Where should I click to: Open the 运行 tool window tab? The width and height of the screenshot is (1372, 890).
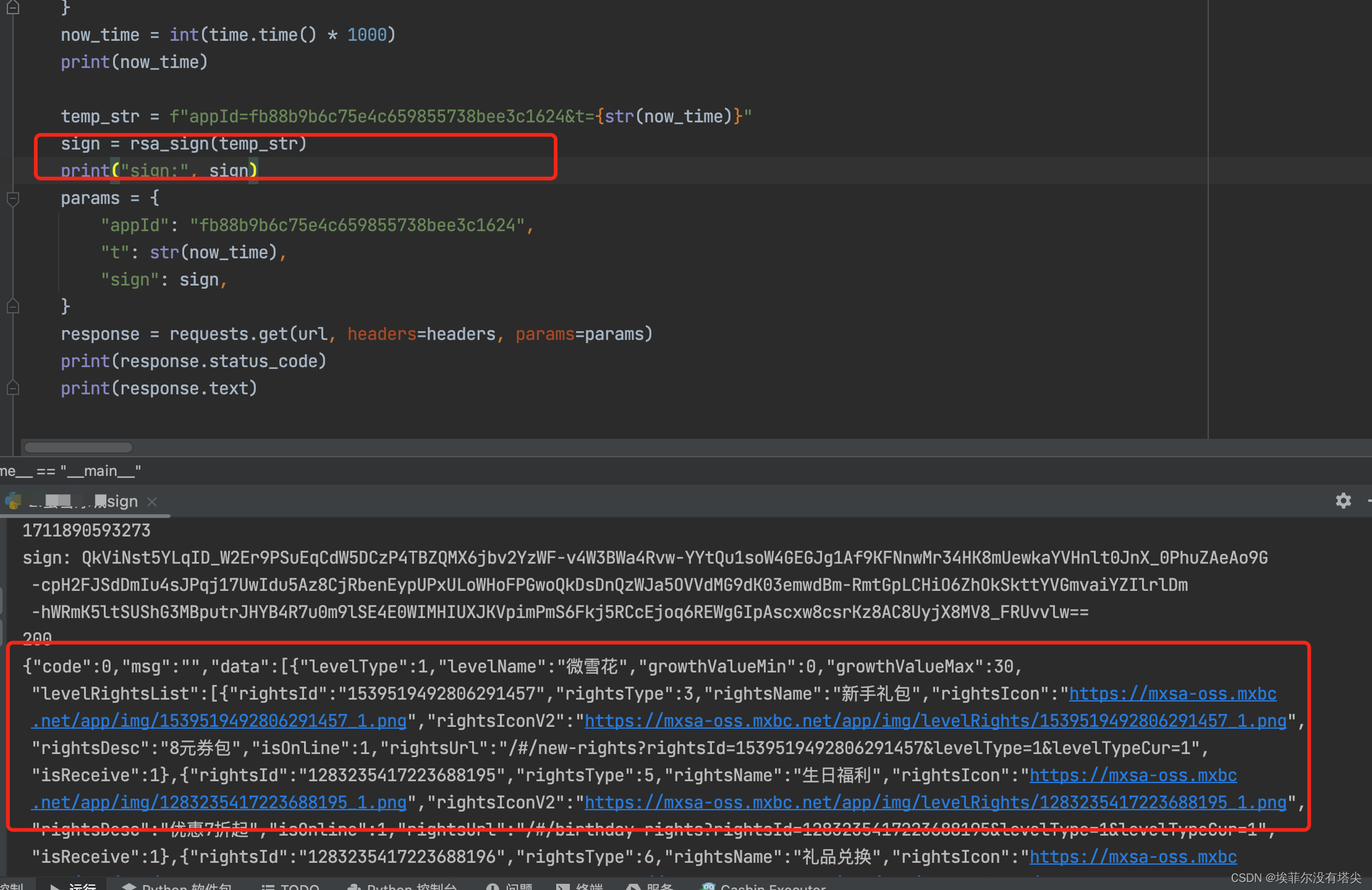tap(73, 885)
